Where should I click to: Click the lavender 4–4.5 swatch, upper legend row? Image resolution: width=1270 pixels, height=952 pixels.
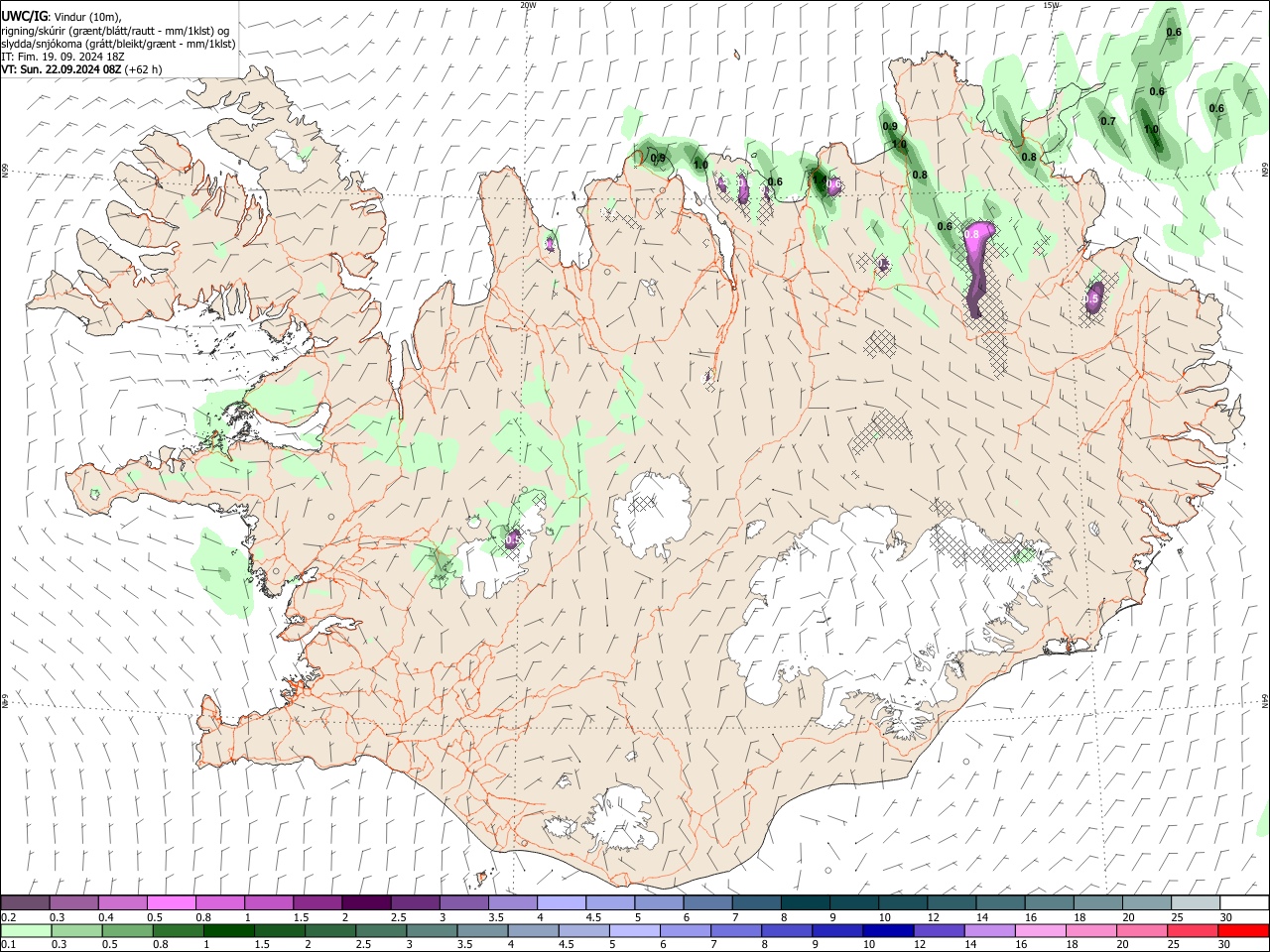561,903
